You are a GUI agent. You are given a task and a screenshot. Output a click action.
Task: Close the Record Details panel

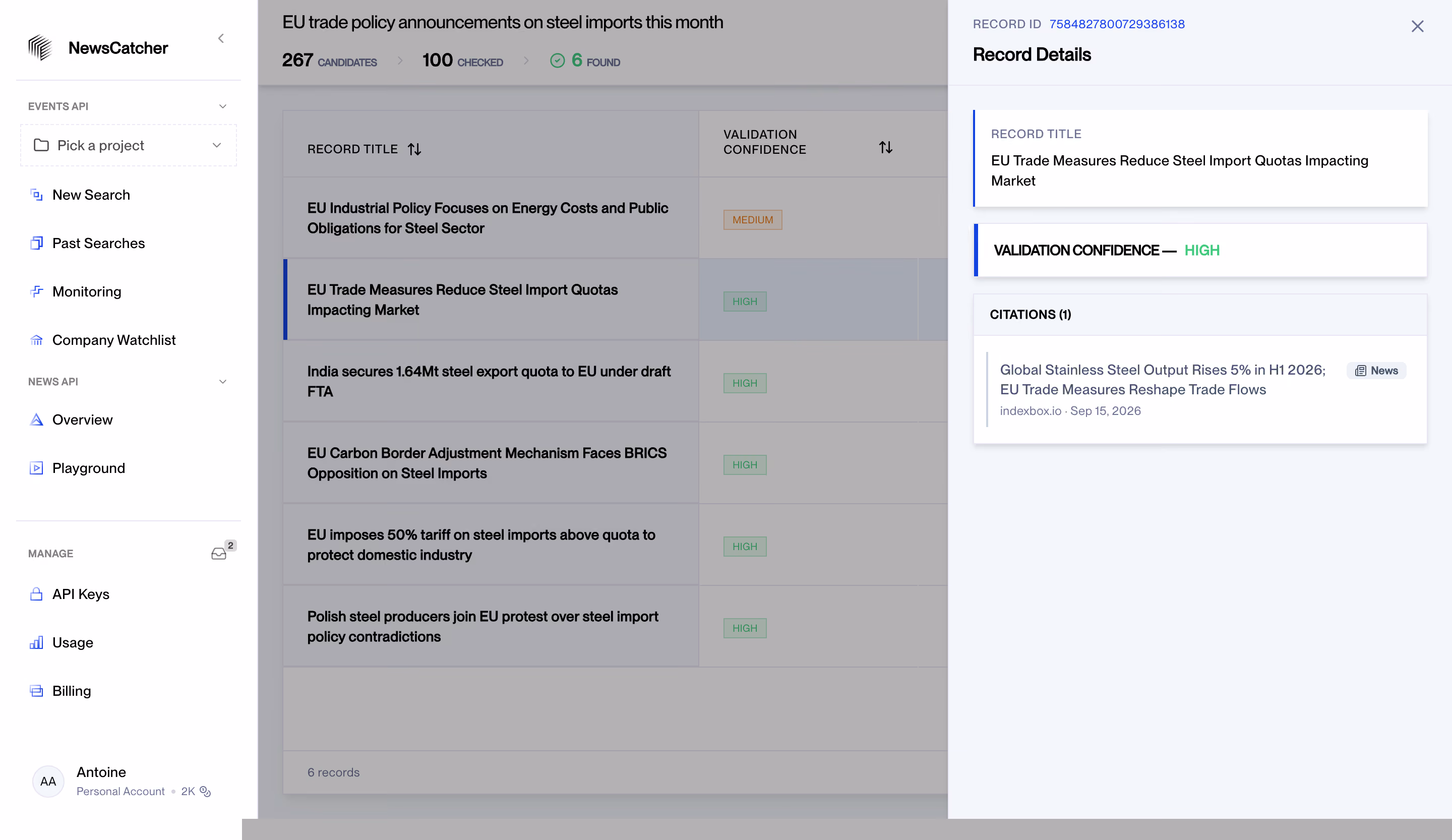pyautogui.click(x=1417, y=27)
